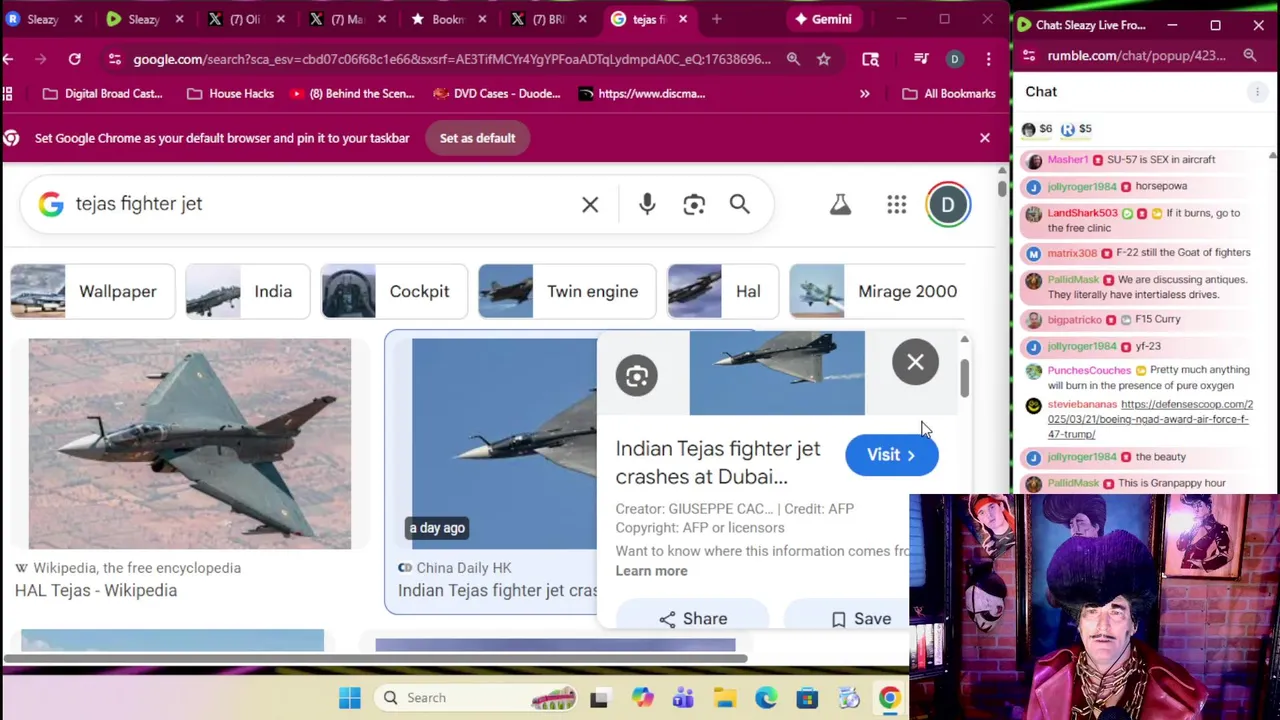Visit the Indian Tejas crash article

pos(891,454)
